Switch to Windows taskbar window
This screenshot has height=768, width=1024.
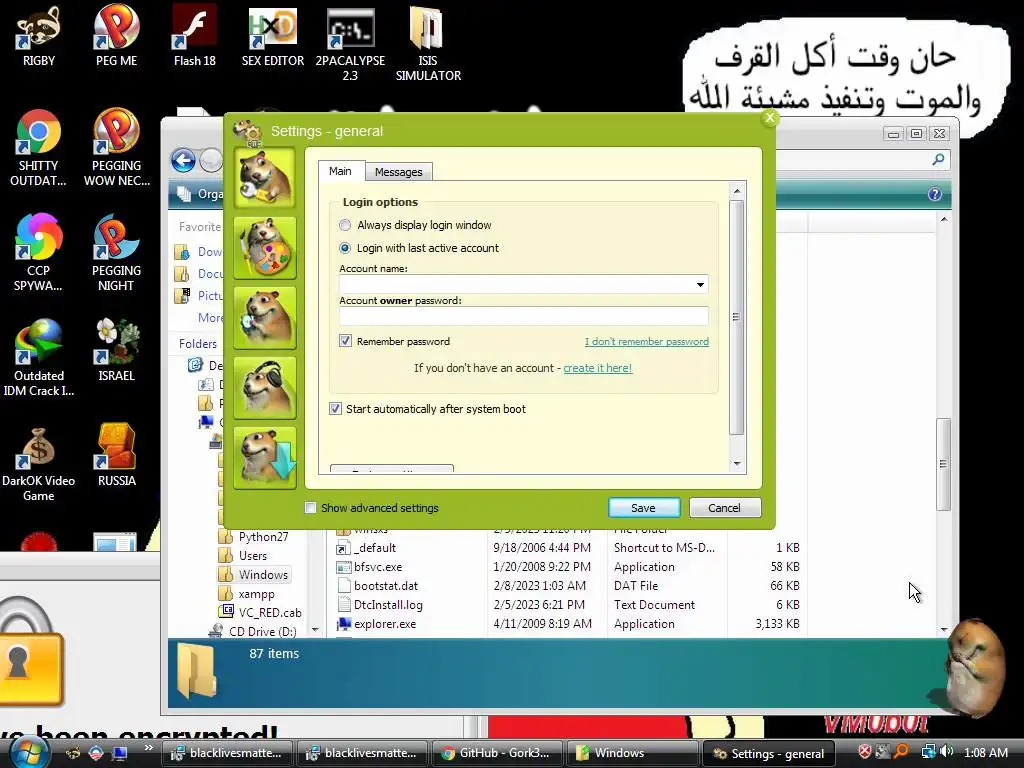(x=632, y=753)
